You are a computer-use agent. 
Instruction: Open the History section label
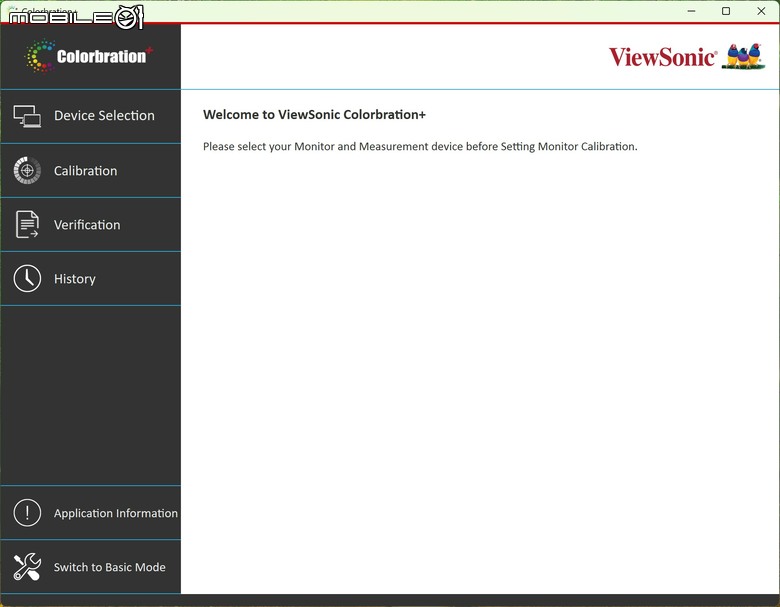click(x=75, y=279)
